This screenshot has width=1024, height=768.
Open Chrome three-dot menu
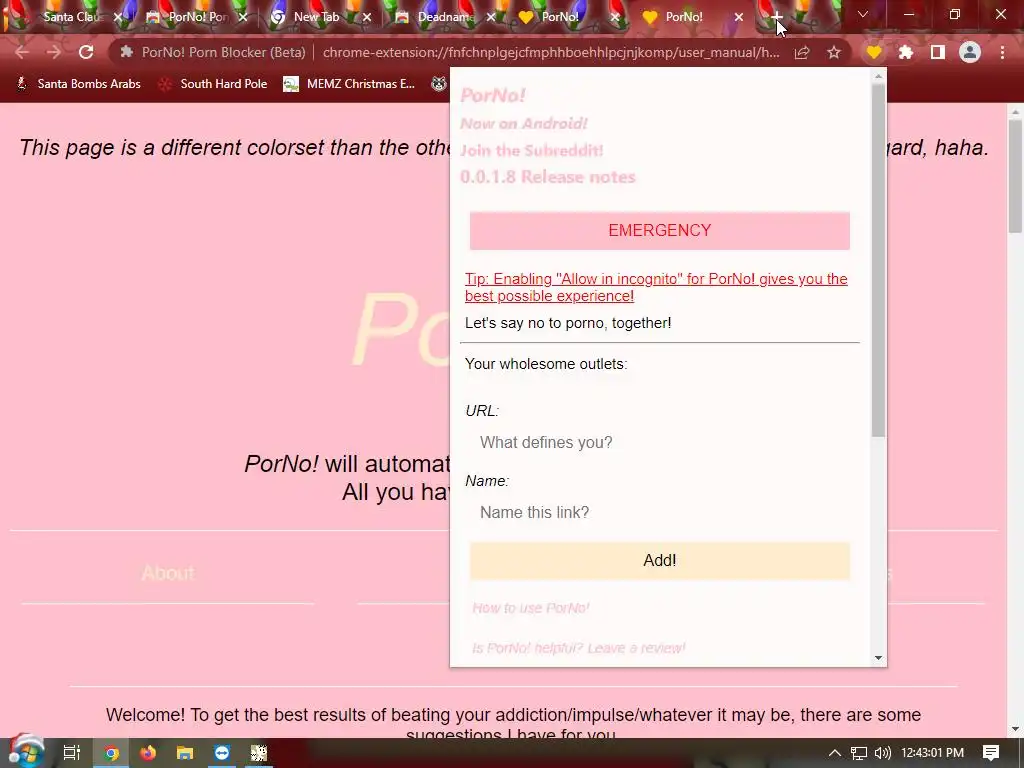1002,52
